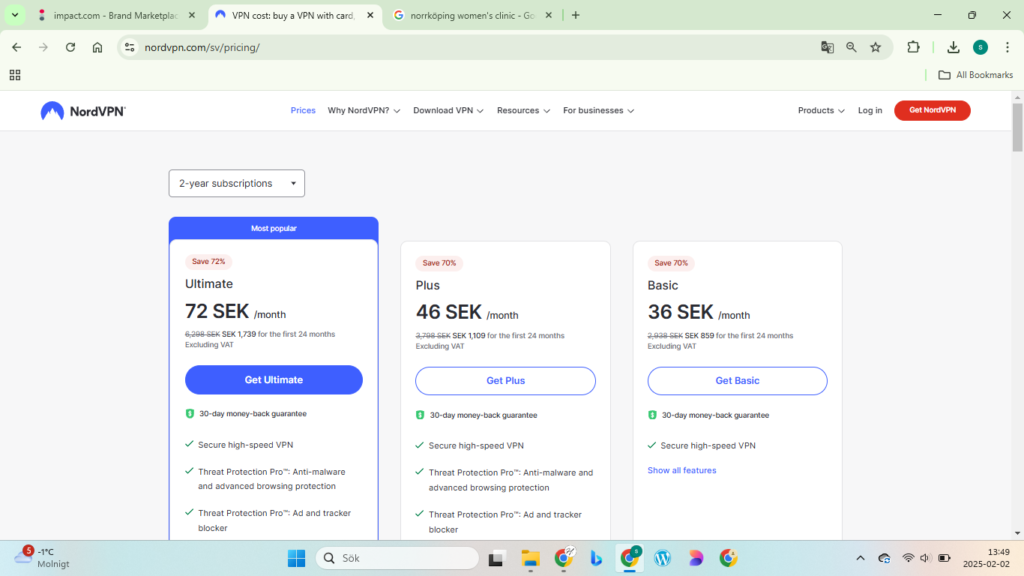
Task: Close the VPN cost tab
Action: click(x=370, y=15)
